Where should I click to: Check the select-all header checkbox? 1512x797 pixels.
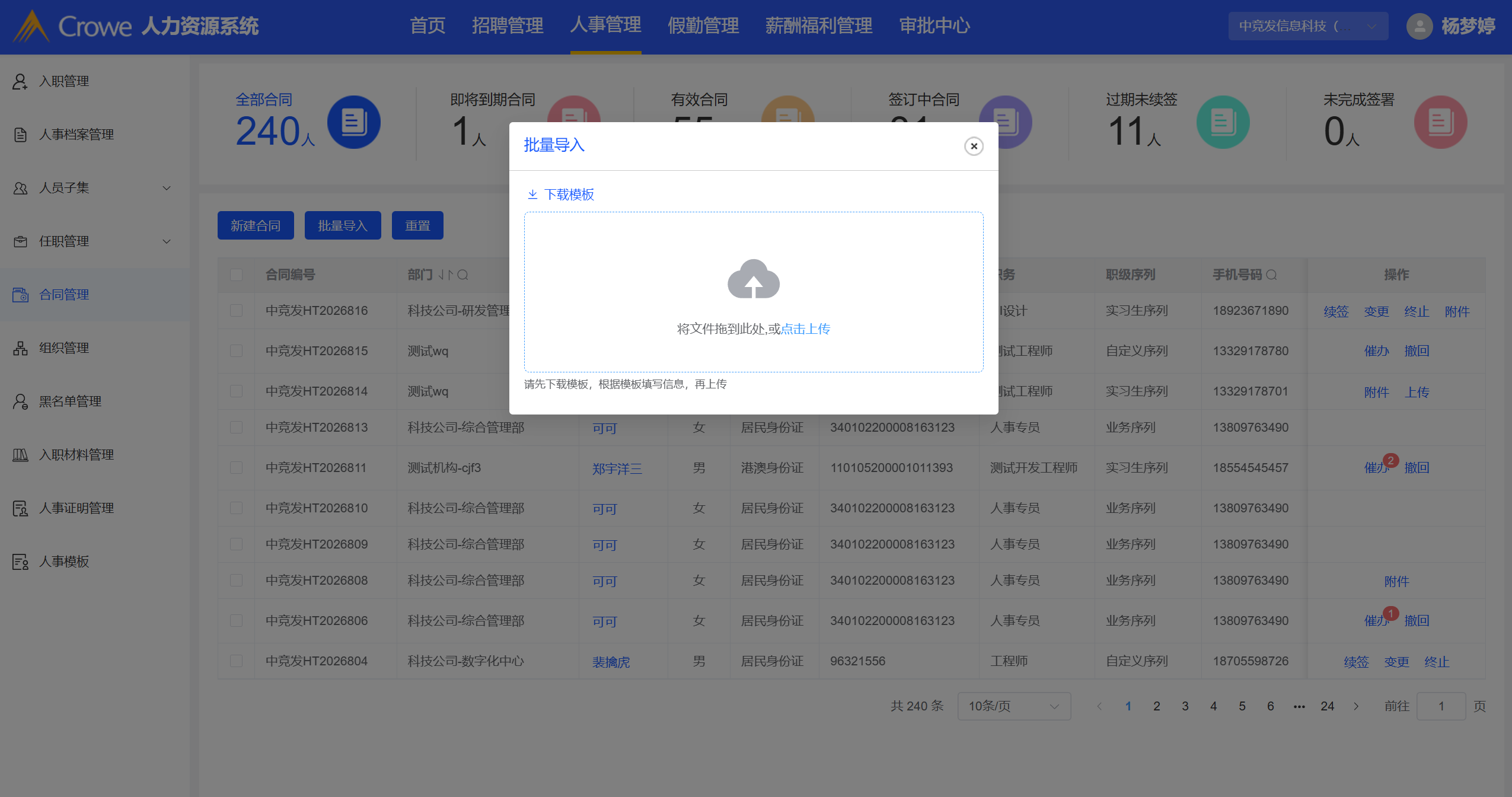(237, 275)
